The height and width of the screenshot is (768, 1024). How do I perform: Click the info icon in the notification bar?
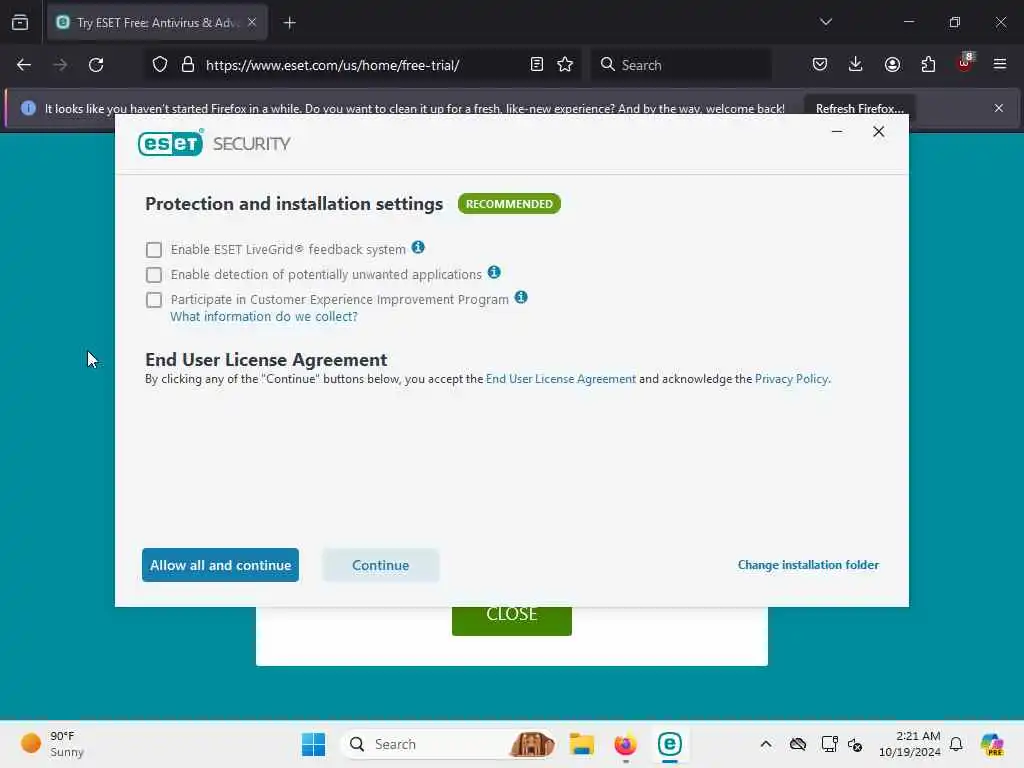[x=28, y=108]
